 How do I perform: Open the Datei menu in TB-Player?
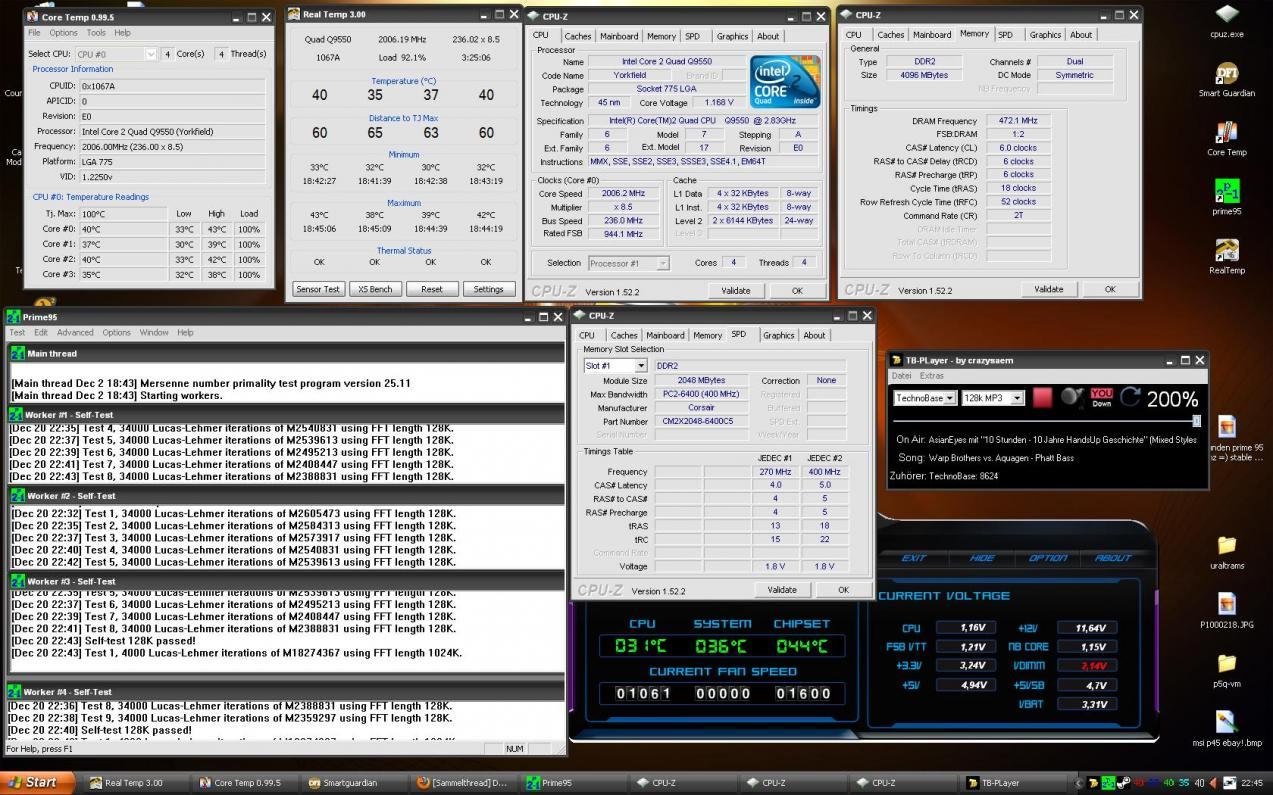click(x=901, y=376)
